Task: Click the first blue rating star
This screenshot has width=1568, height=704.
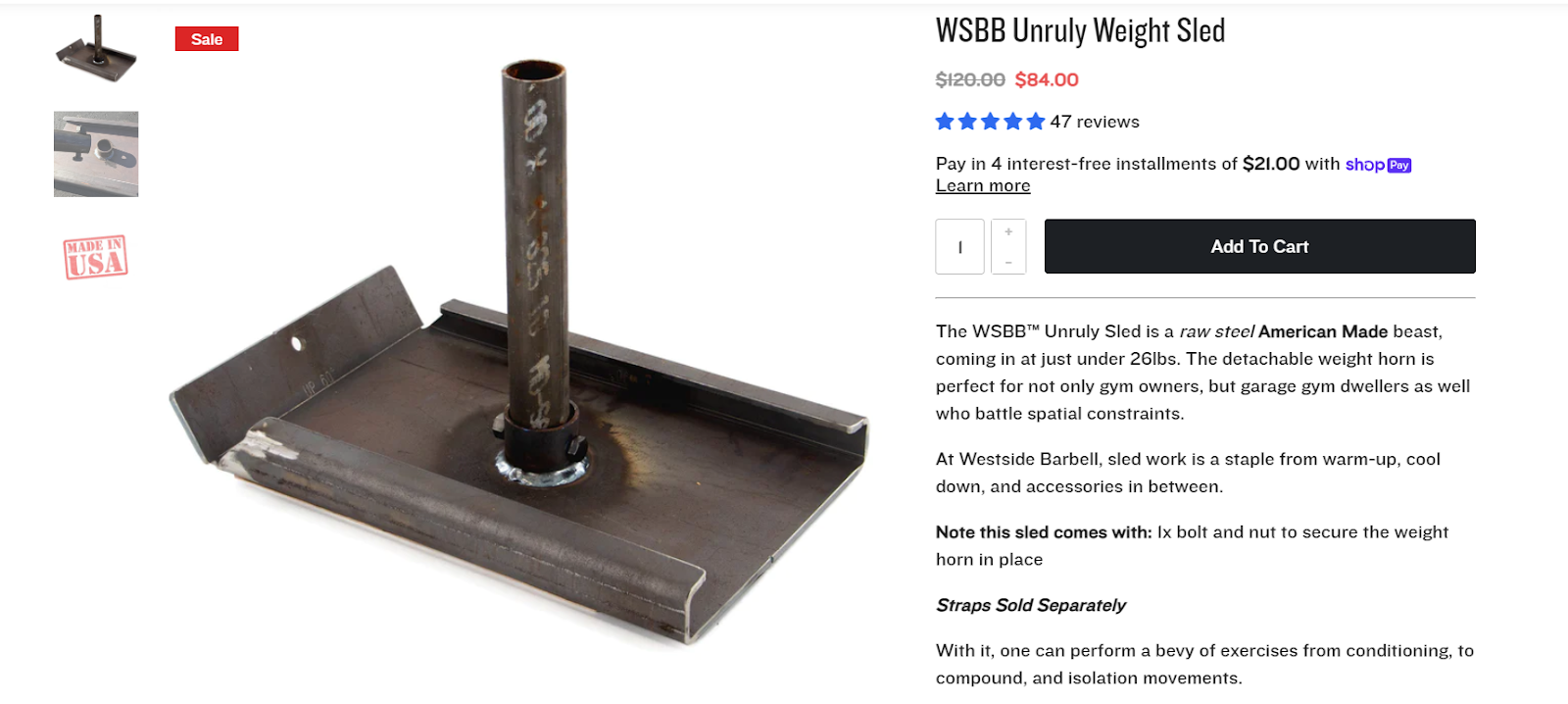Action: tap(945, 122)
